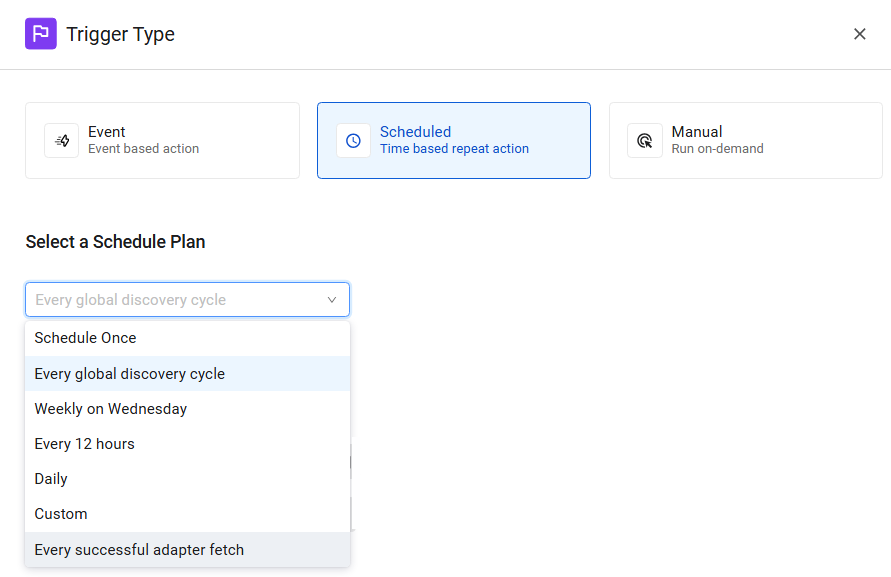The height and width of the screenshot is (577, 891).
Task: Select Schedule Once option
Action: (x=86, y=338)
